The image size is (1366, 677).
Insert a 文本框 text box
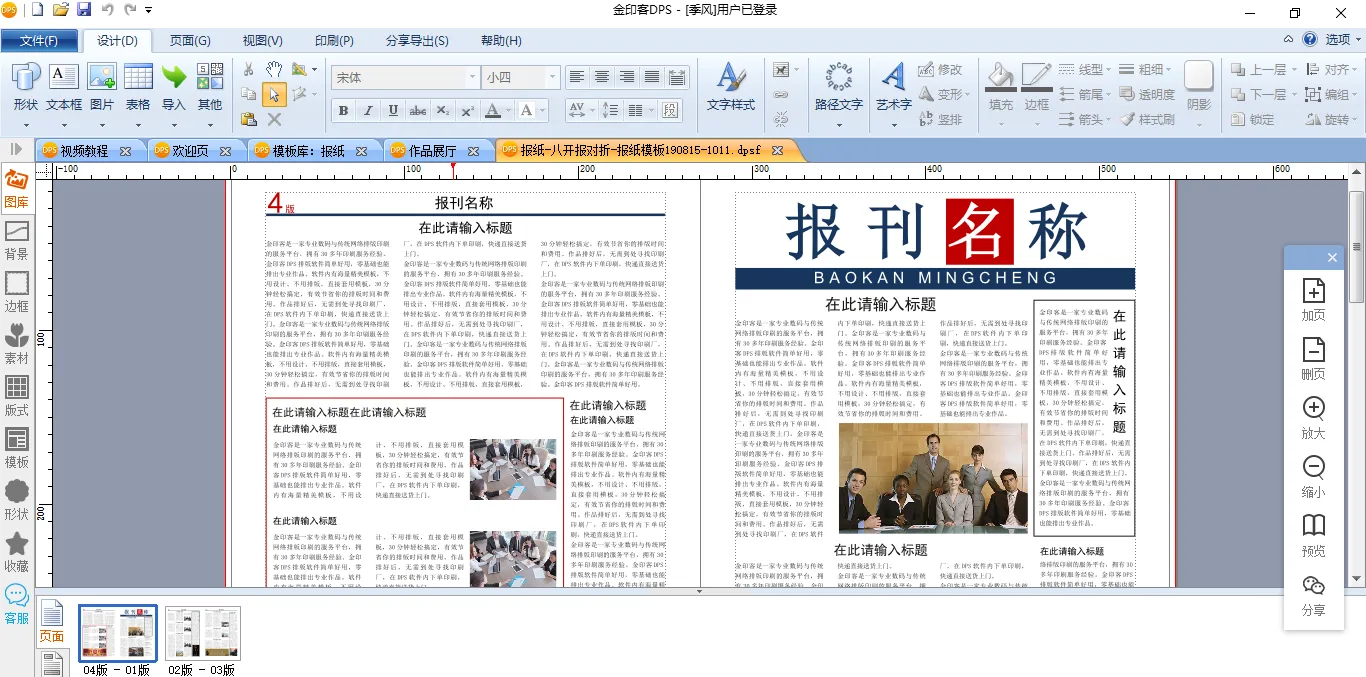(64, 86)
